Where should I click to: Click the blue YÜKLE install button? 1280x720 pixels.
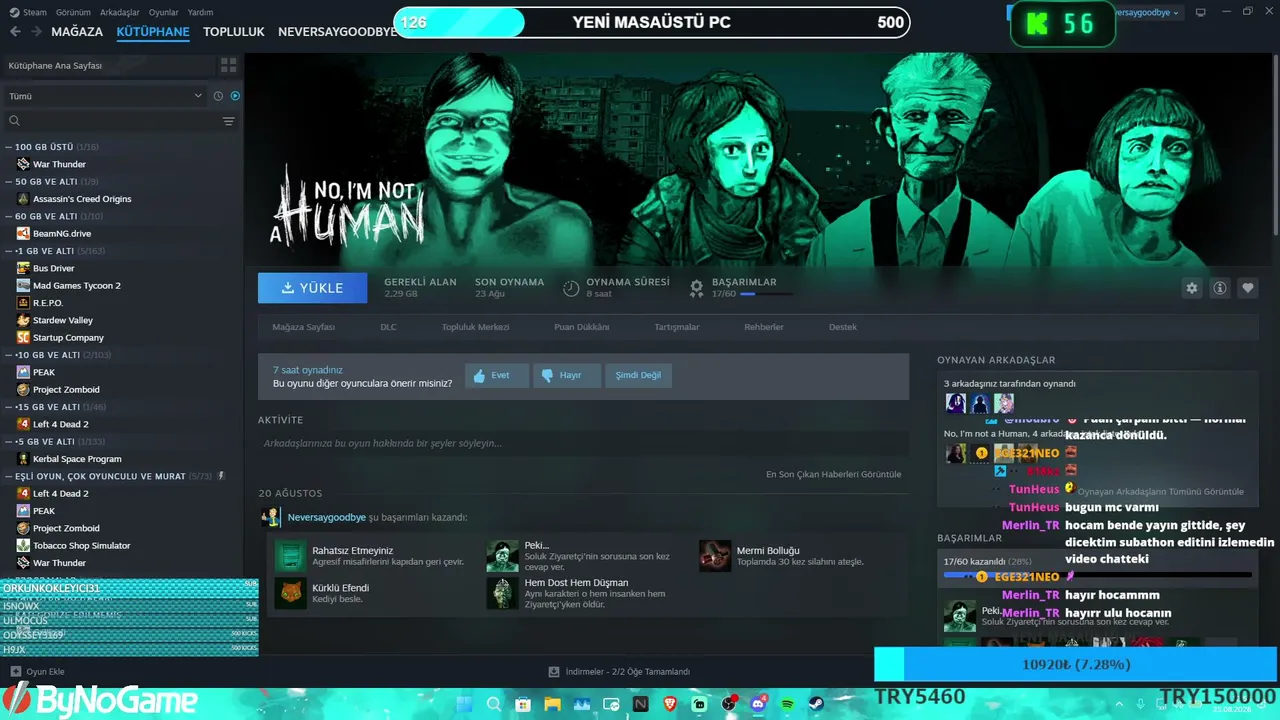coord(313,288)
